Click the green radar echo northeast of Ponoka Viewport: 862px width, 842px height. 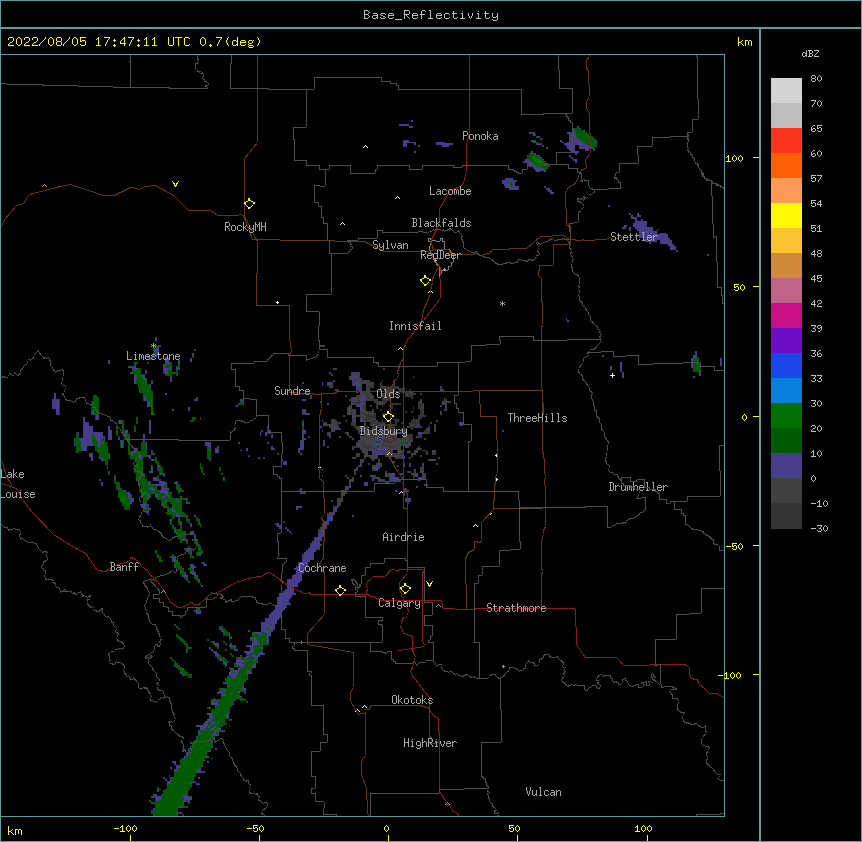[x=584, y=138]
